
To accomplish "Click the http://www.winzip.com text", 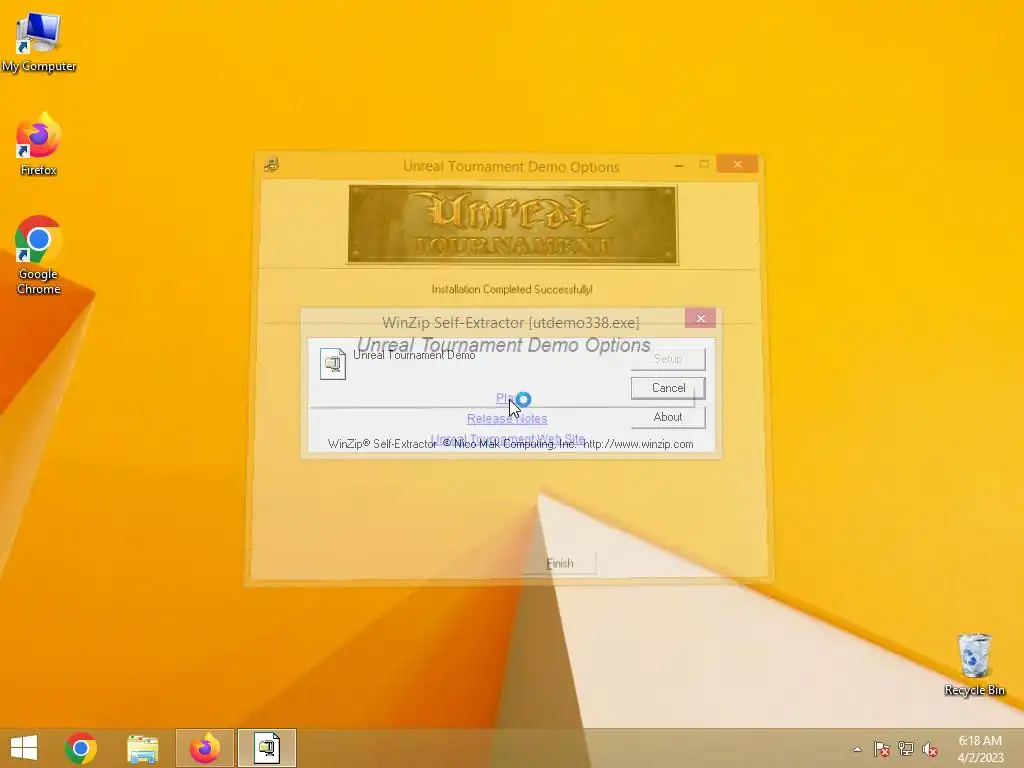I will (638, 444).
